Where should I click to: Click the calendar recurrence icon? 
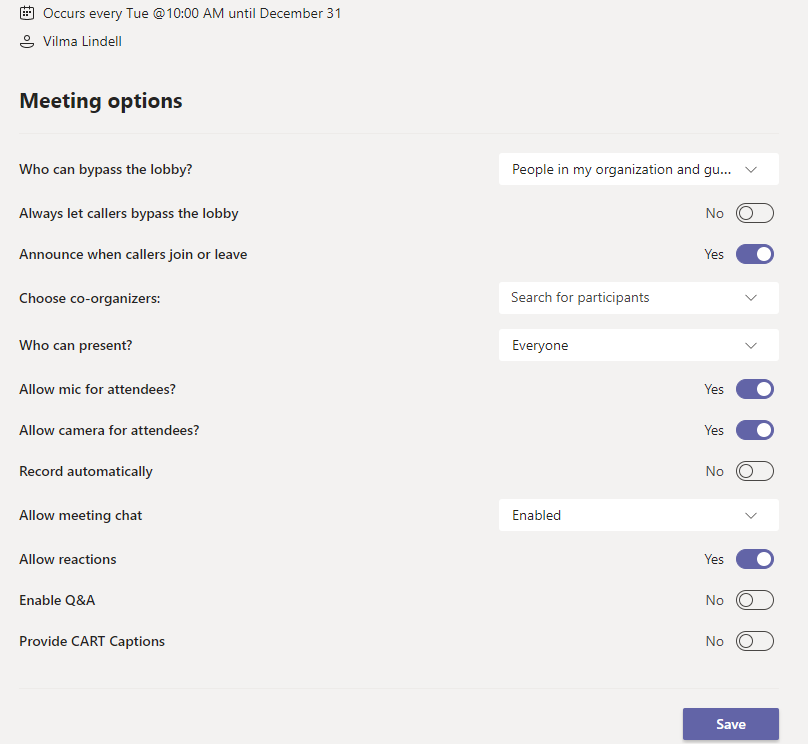click(27, 14)
